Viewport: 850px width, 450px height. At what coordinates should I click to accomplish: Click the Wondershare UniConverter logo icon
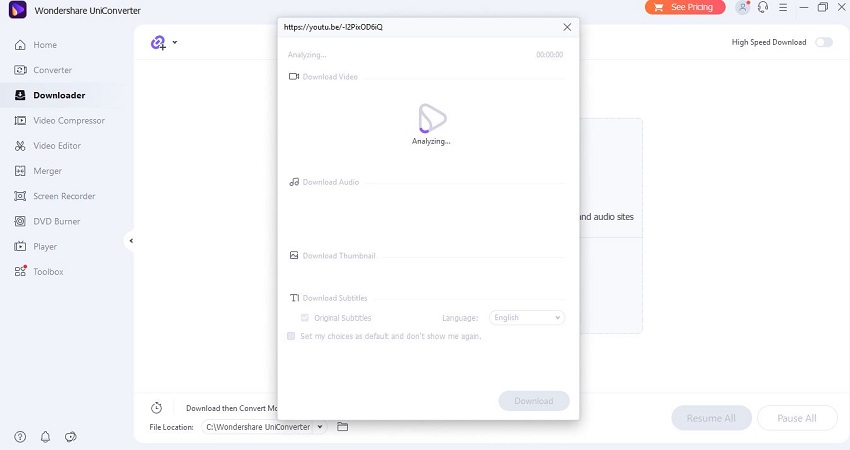(x=17, y=10)
